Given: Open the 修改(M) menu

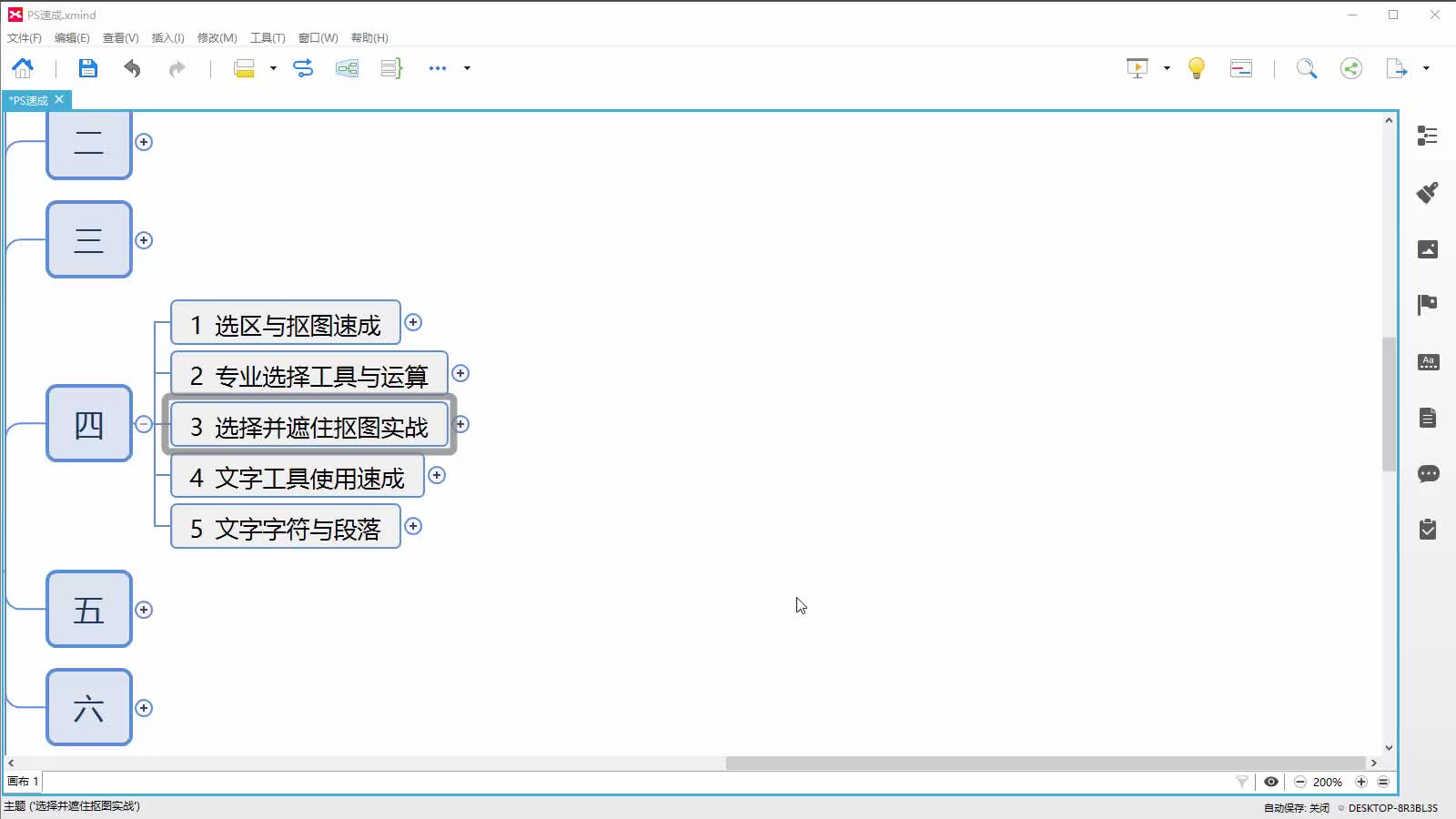Looking at the screenshot, I should 217,38.
